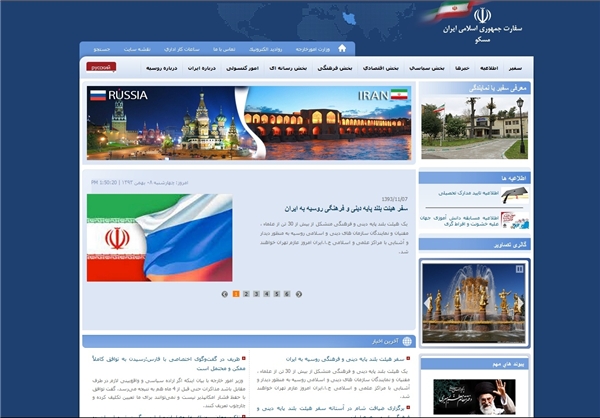Click the Iran emblem logo in header

click(x=482, y=16)
